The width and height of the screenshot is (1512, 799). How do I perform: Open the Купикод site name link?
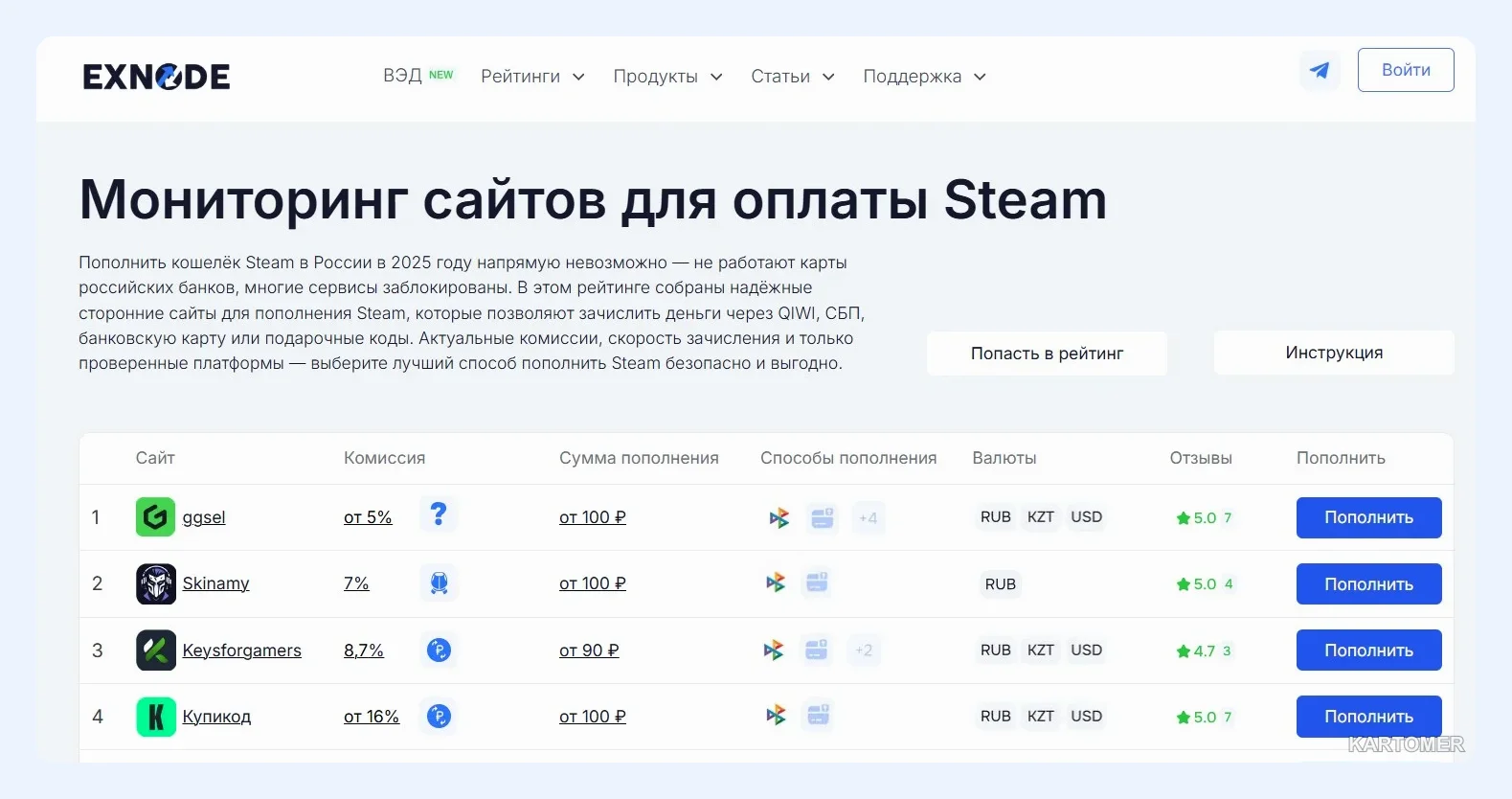coord(216,717)
